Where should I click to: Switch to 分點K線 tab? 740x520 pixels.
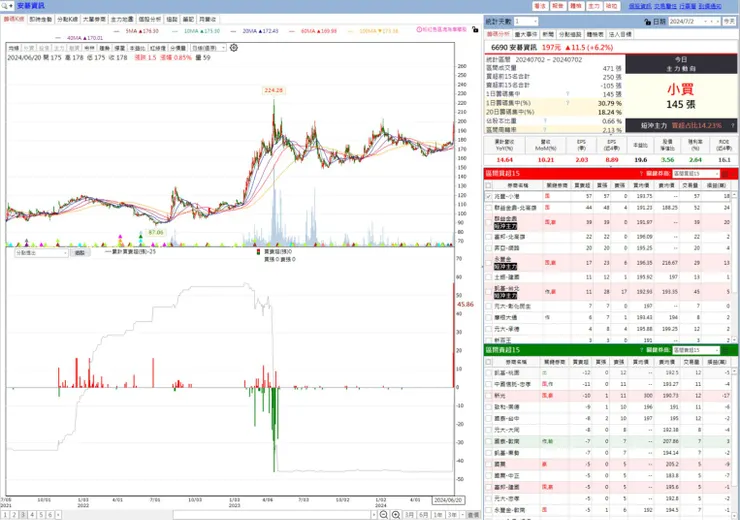tap(67, 19)
